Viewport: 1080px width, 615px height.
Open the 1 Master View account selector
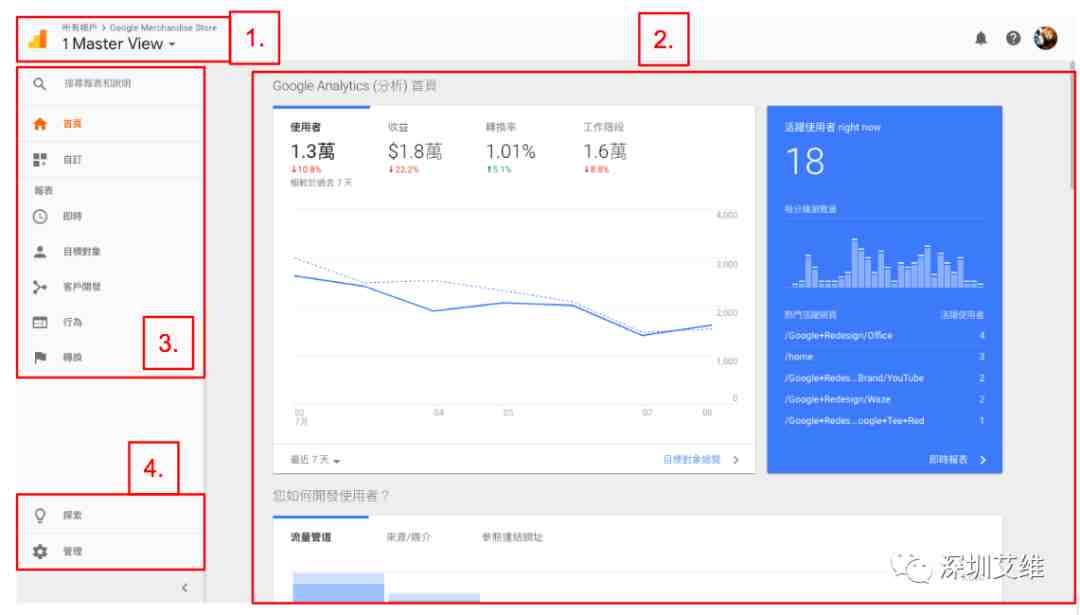pyautogui.click(x=118, y=44)
